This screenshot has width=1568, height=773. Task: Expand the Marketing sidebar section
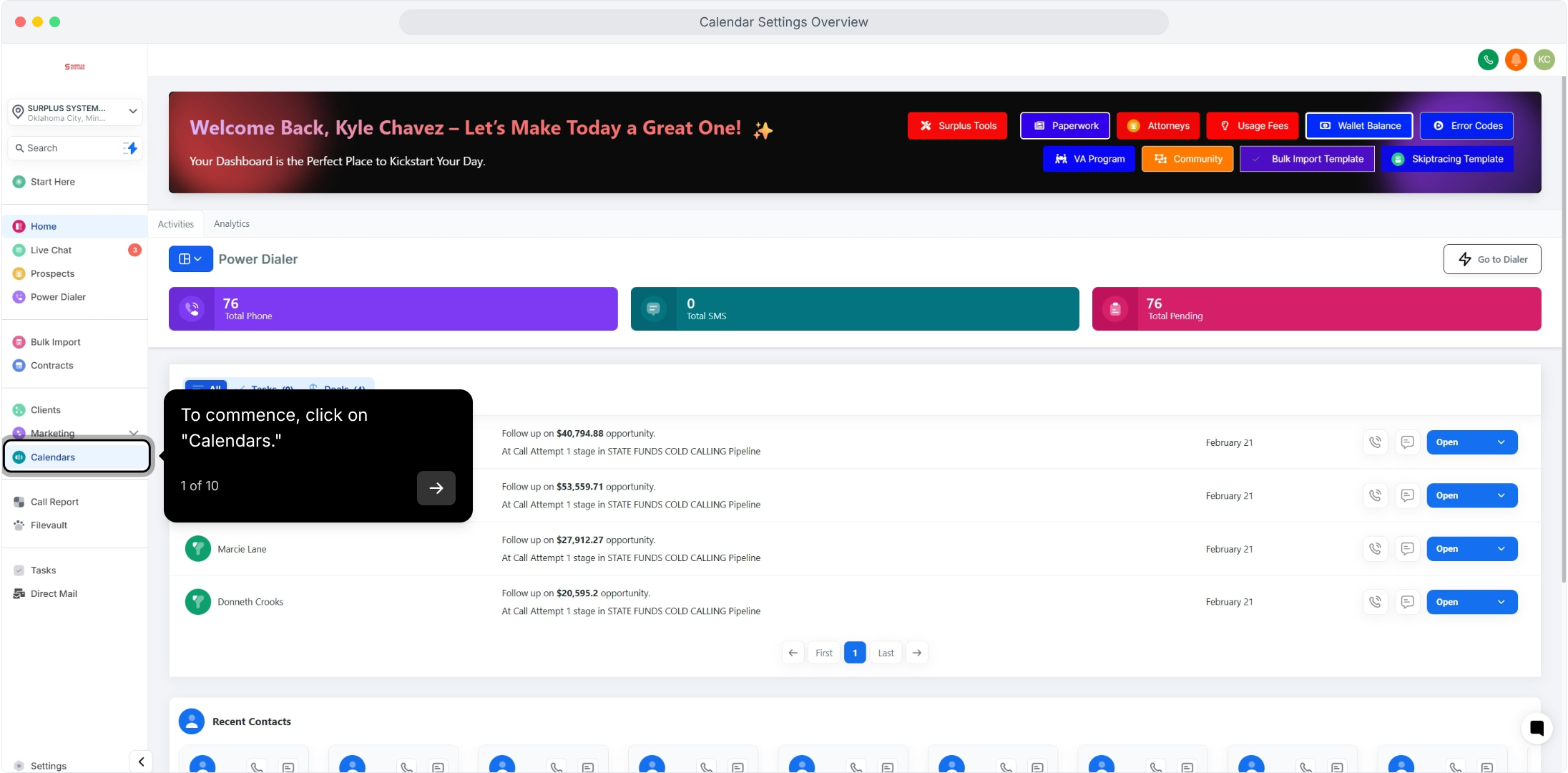point(133,433)
